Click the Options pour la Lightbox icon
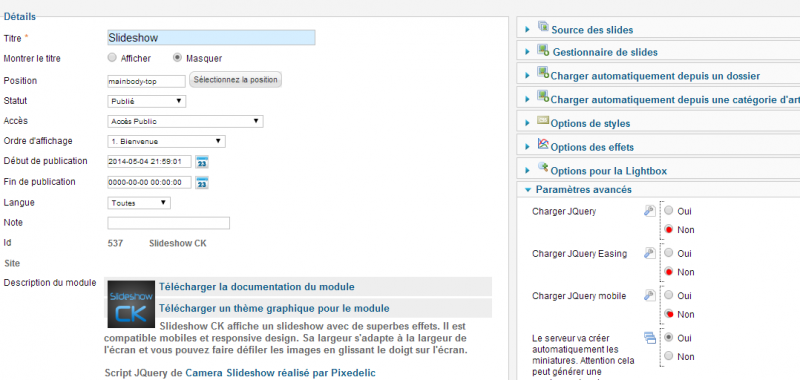Screen dimensions: 800x380 pyautogui.click(x=543, y=167)
